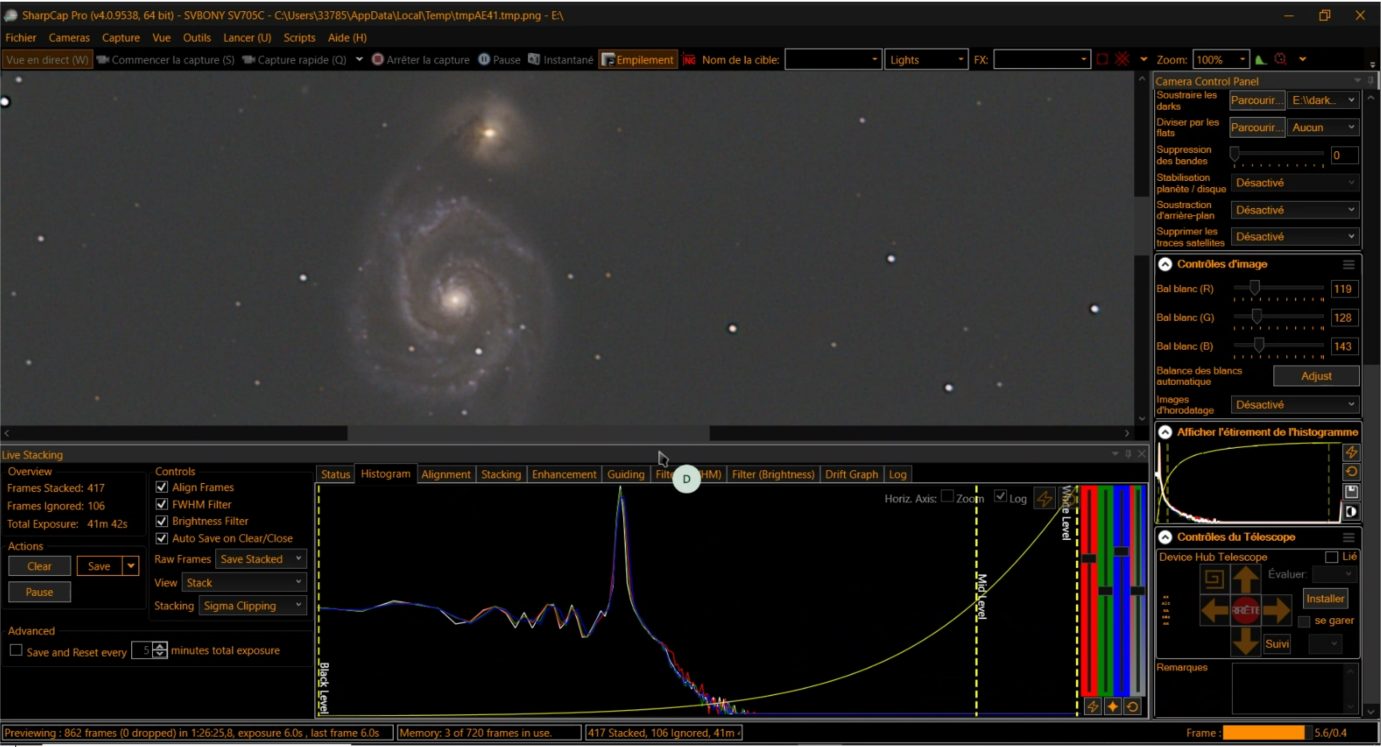Toggle the Auto Save on Clear/Close checkbox
The height and width of the screenshot is (747, 1381).
click(162, 539)
